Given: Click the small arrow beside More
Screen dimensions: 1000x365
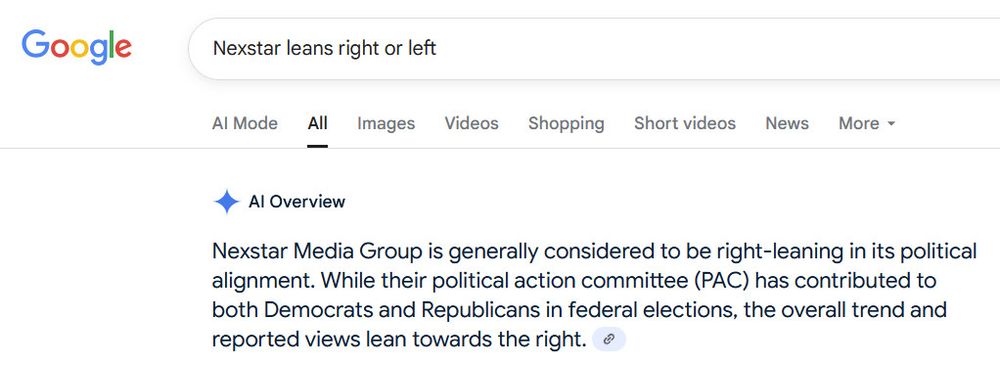Looking at the screenshot, I should [891, 124].
